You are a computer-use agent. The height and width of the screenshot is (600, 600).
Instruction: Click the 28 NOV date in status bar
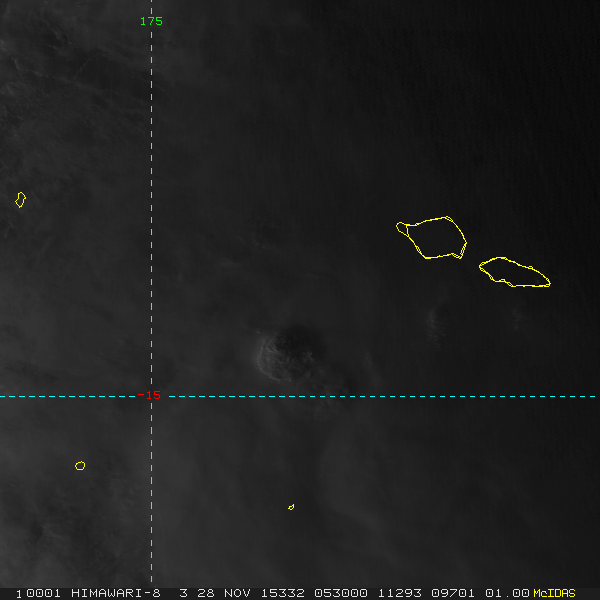click(218, 593)
